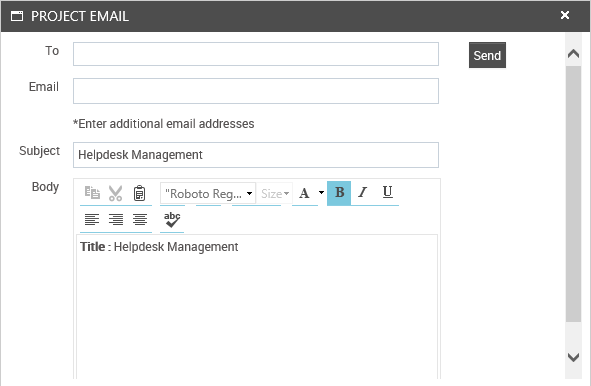
Task: Send the project email
Action: click(x=487, y=55)
